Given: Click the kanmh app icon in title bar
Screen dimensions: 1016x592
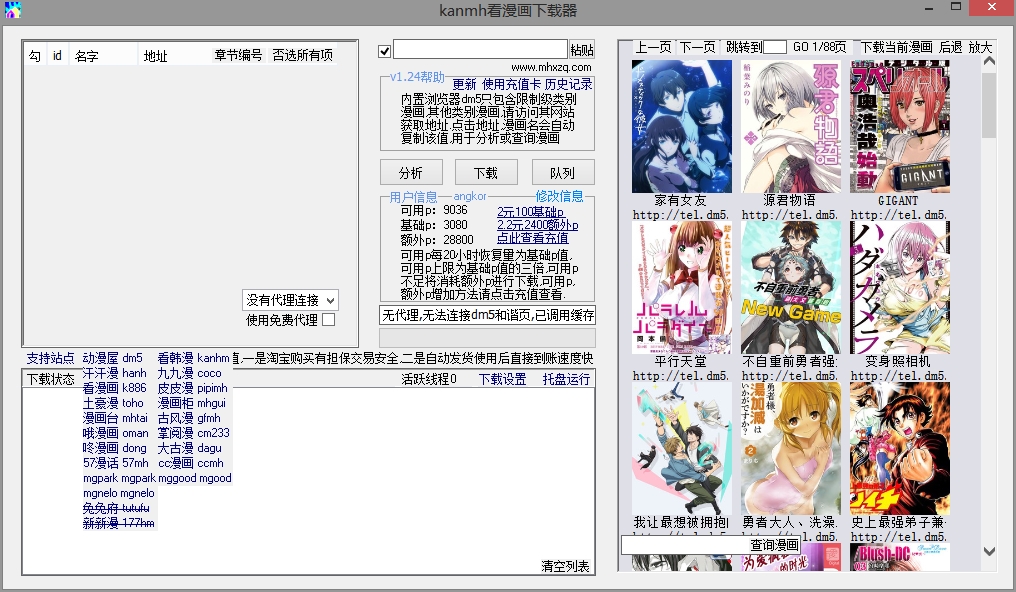Looking at the screenshot, I should click(x=12, y=9).
